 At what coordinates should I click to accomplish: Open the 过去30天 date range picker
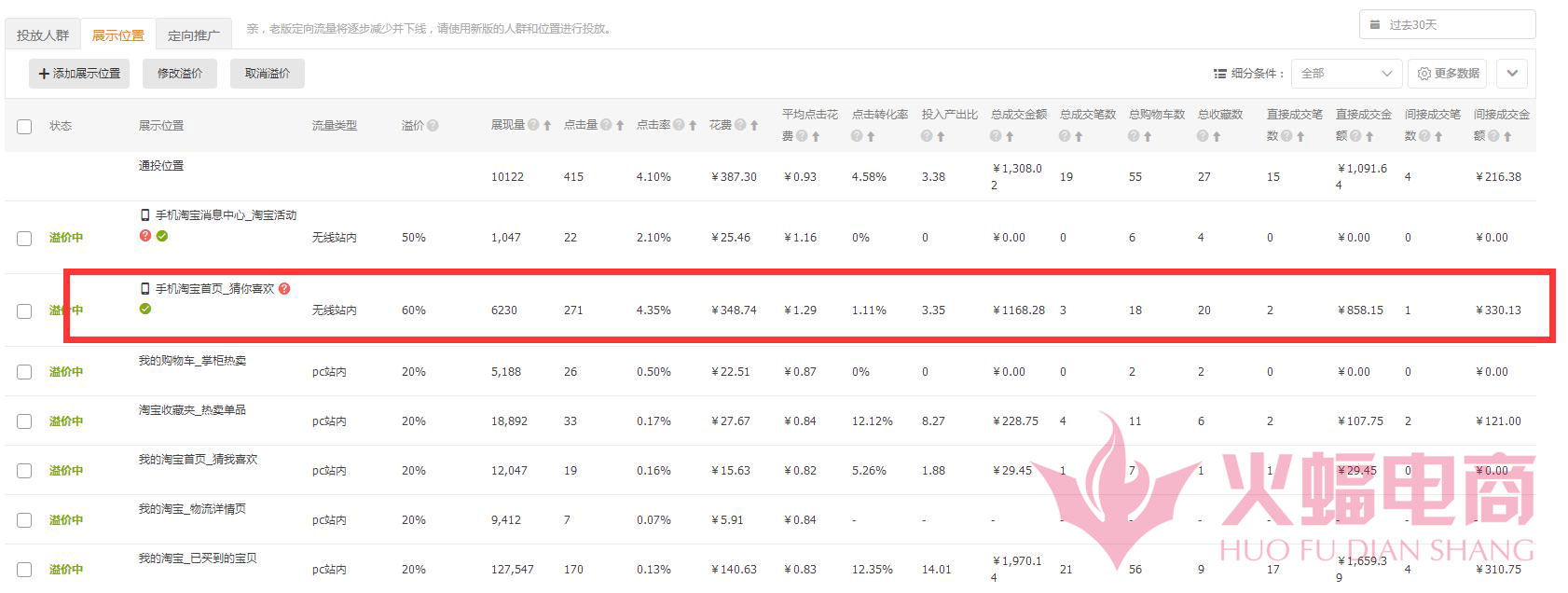(1447, 25)
